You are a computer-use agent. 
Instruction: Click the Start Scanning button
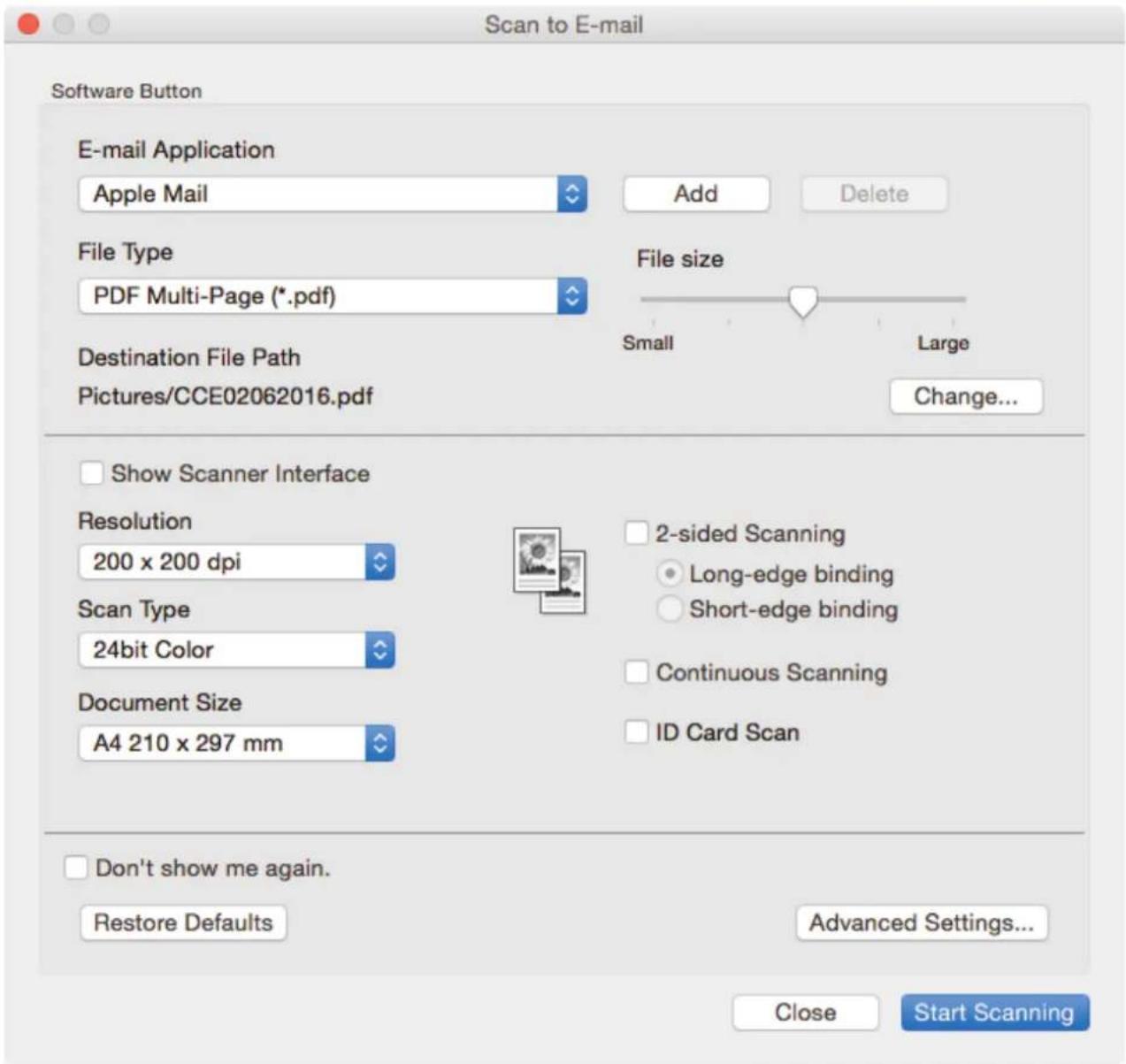coord(995,1013)
